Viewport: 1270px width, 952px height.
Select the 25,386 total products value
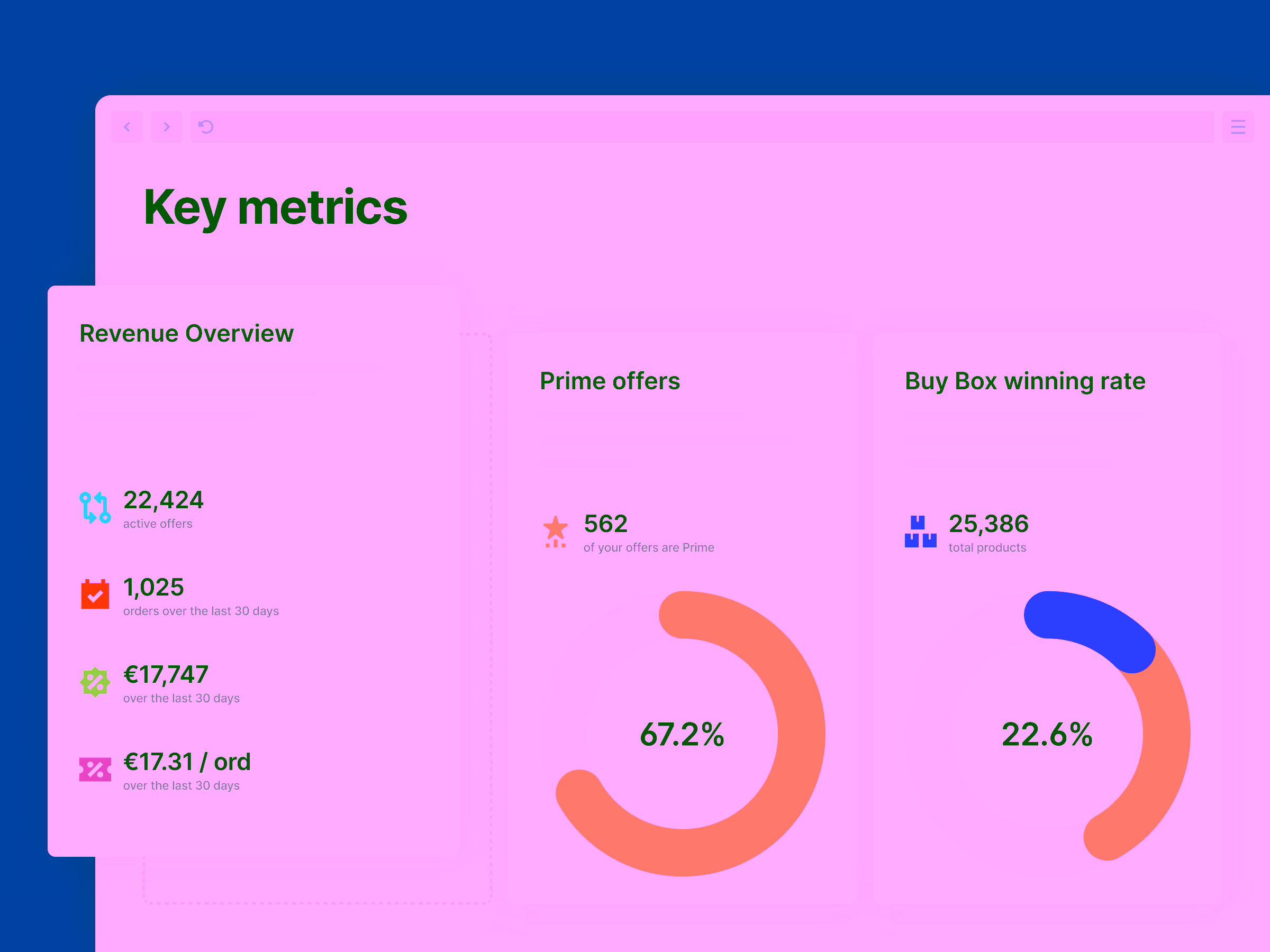coord(988,523)
